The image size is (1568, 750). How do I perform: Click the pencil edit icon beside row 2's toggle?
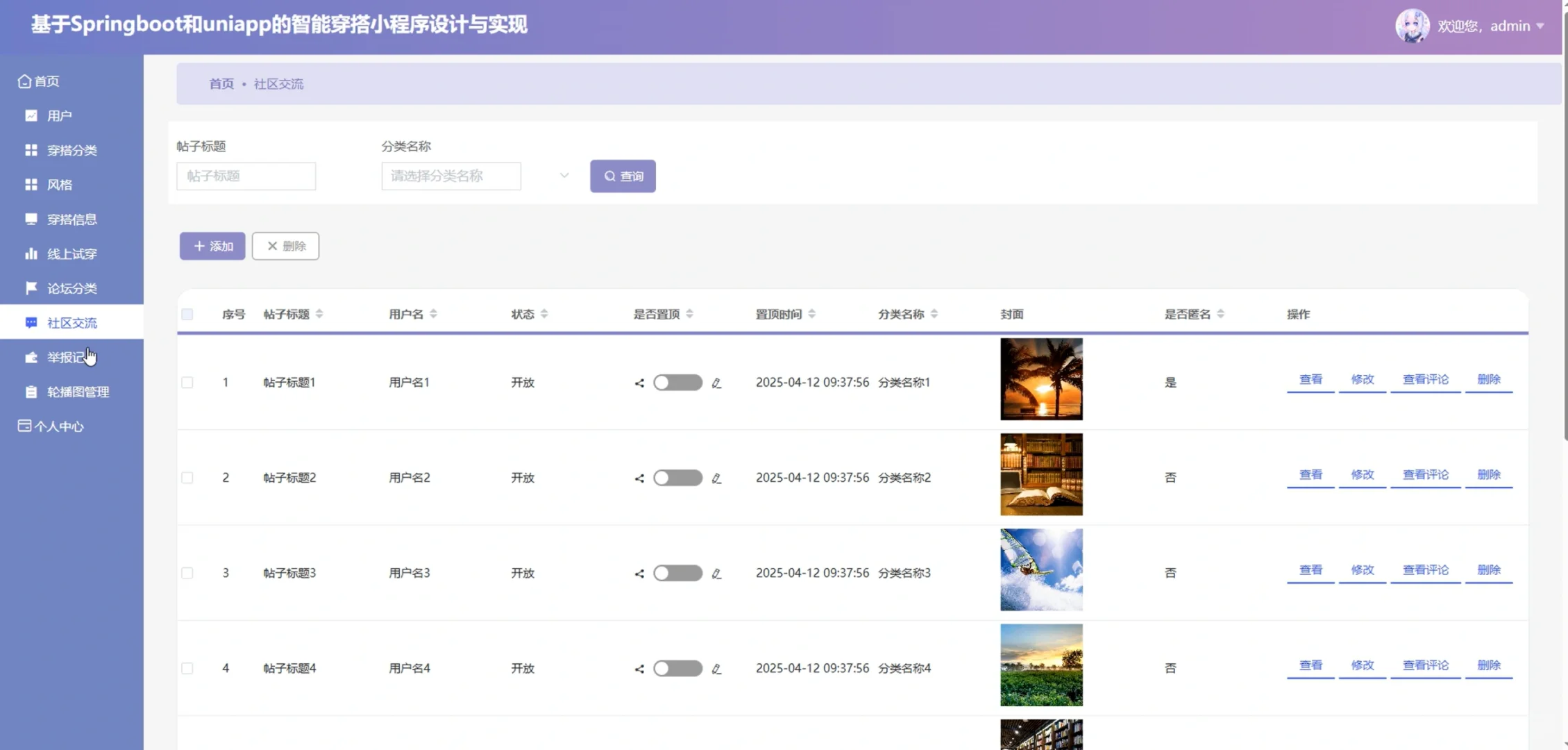(x=717, y=478)
